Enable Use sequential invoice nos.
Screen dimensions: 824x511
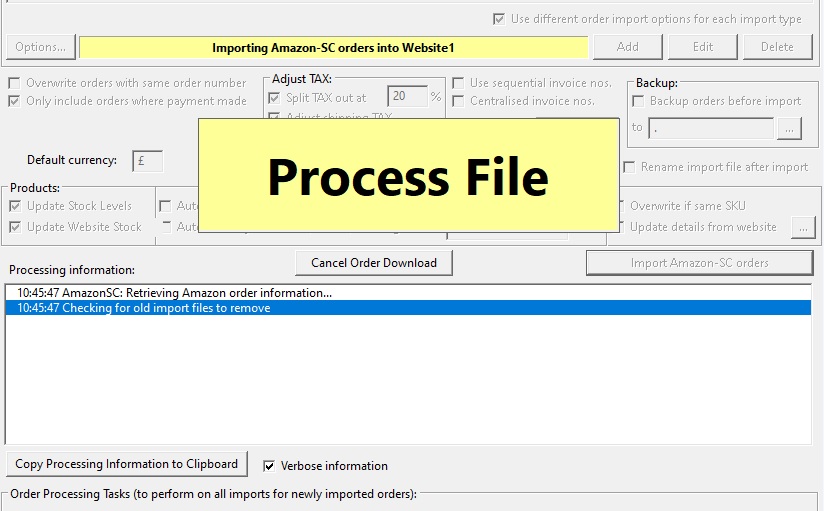pyautogui.click(x=458, y=83)
